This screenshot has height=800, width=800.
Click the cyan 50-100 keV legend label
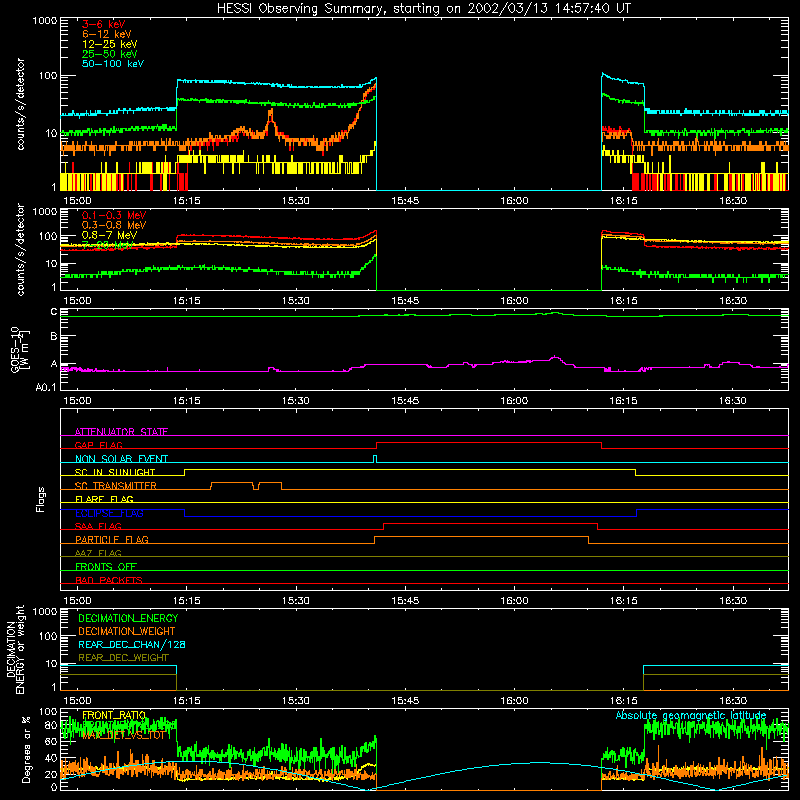tap(113, 64)
